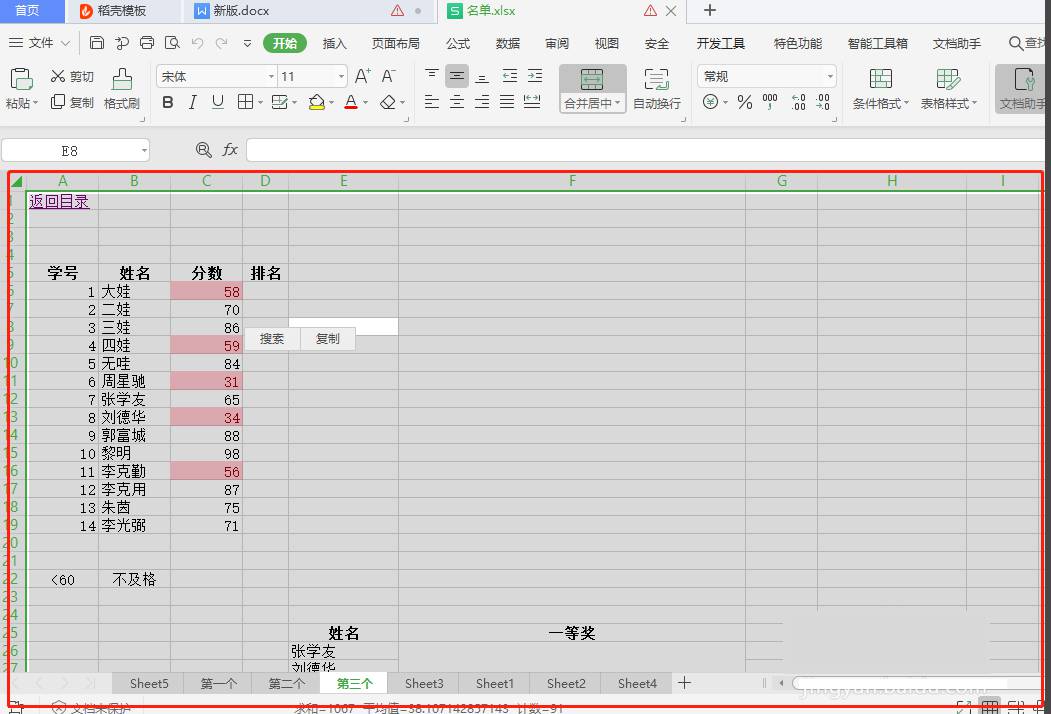Click the copy (复制) ribbon button
The height and width of the screenshot is (714, 1051).
click(72, 102)
